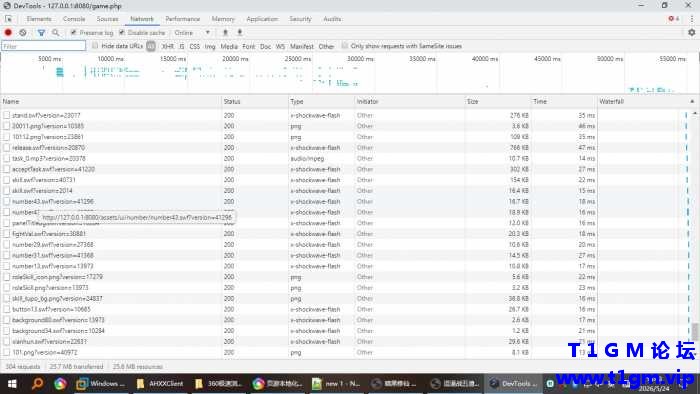Viewport: 700px width, 394px height.
Task: Open taskbar search magnifier
Action: (37, 383)
